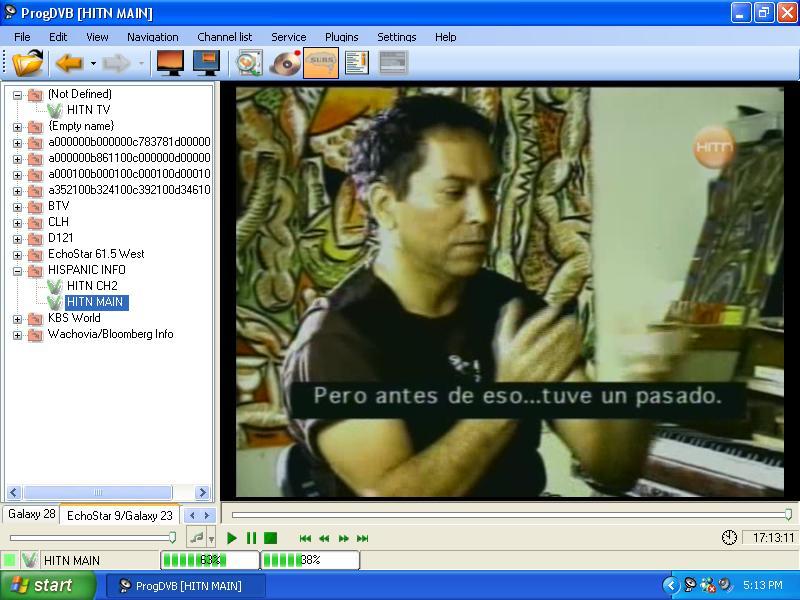Toggle the SUBS subtitles button
The image size is (800, 600).
[321, 63]
